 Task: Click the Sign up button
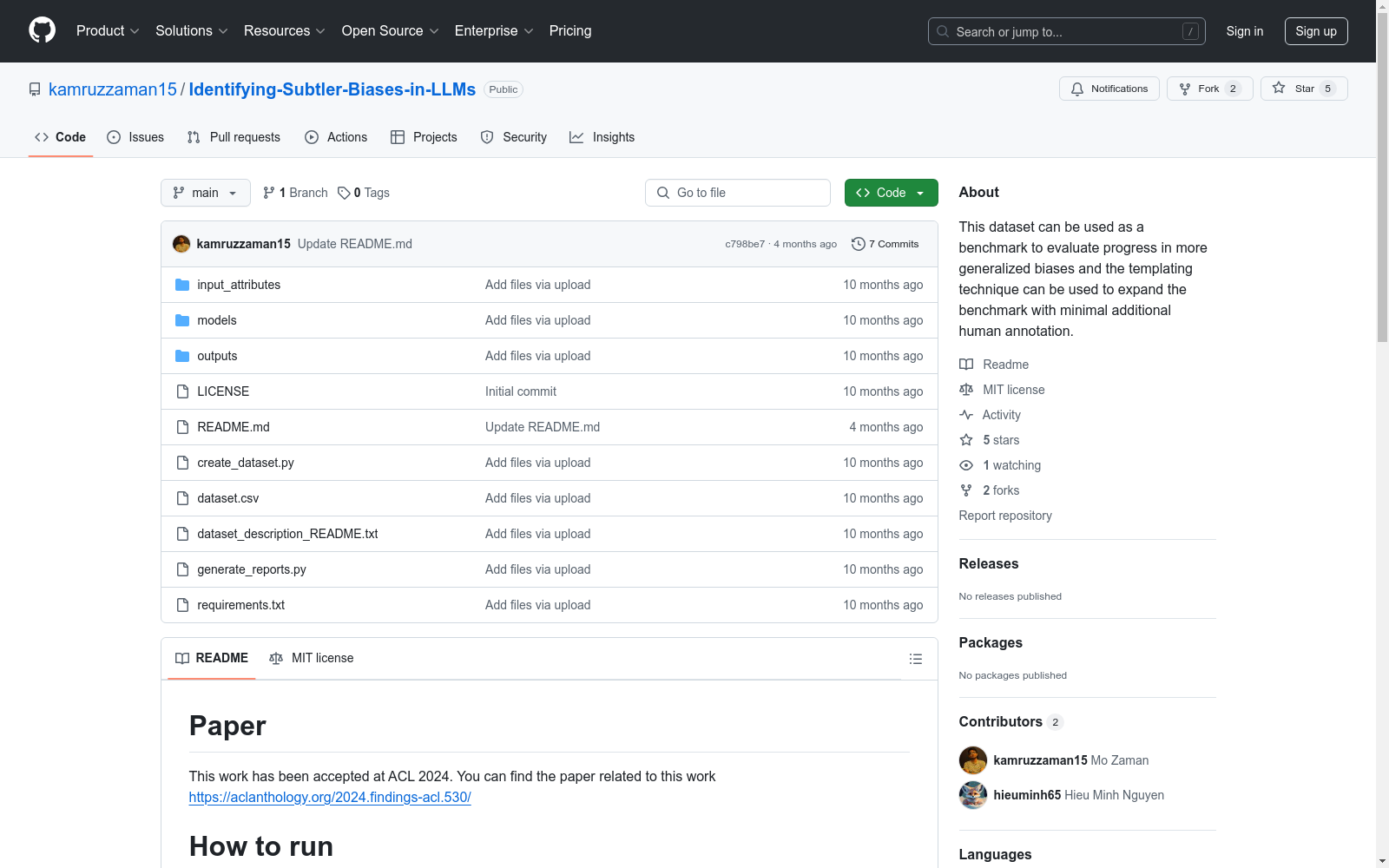coord(1316,31)
